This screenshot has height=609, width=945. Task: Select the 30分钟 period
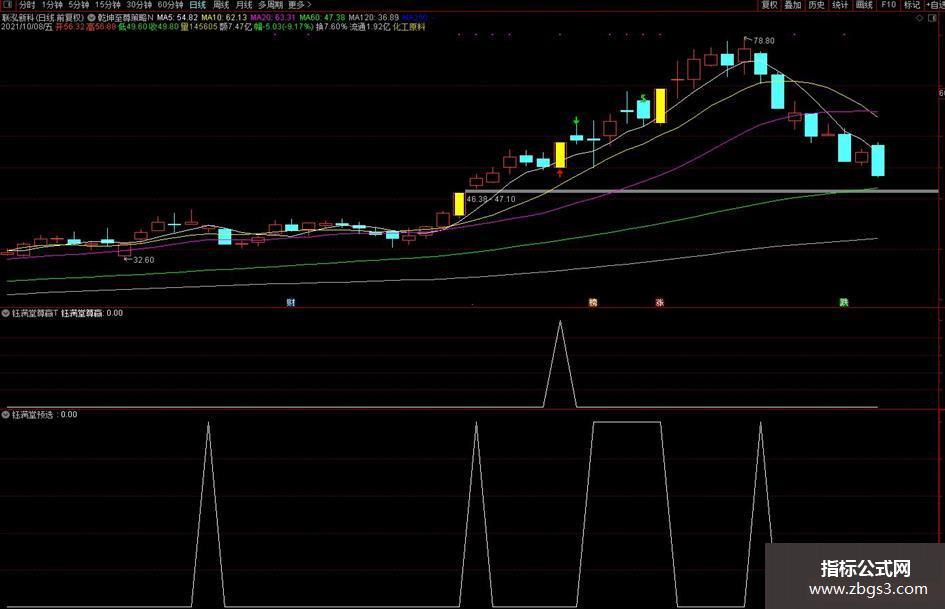point(139,5)
